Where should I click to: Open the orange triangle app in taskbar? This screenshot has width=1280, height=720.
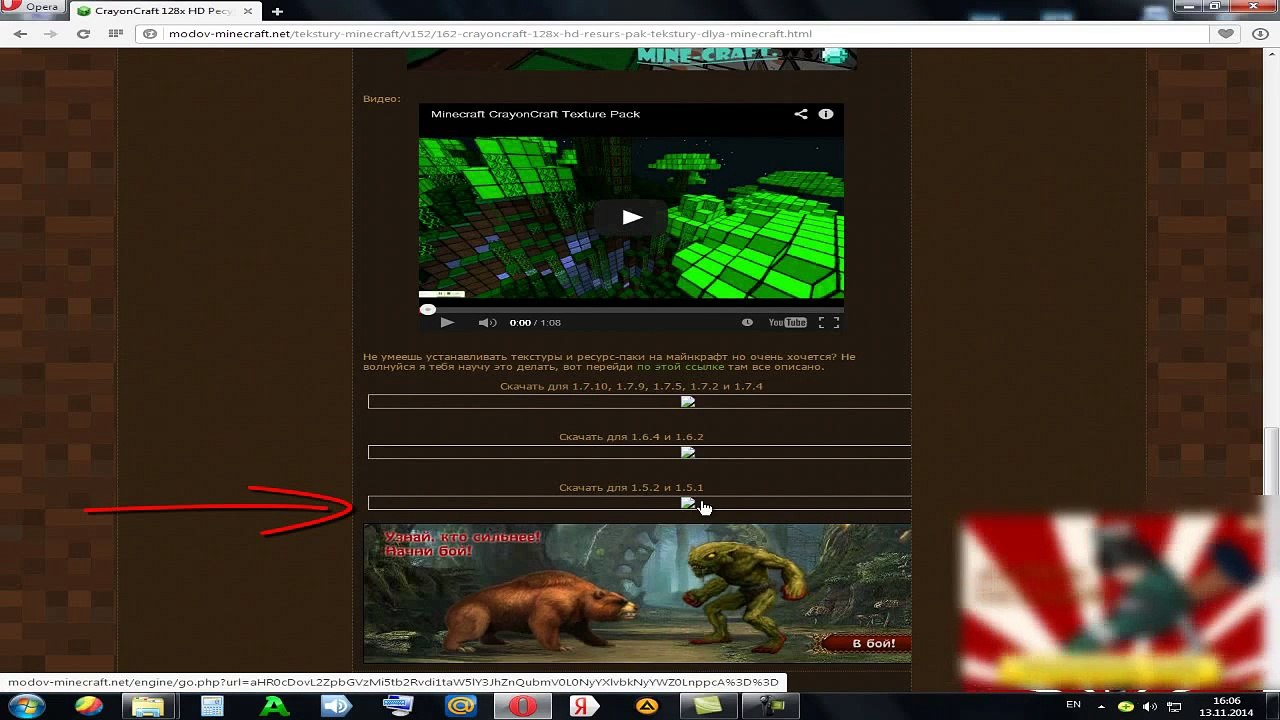[x=647, y=706]
